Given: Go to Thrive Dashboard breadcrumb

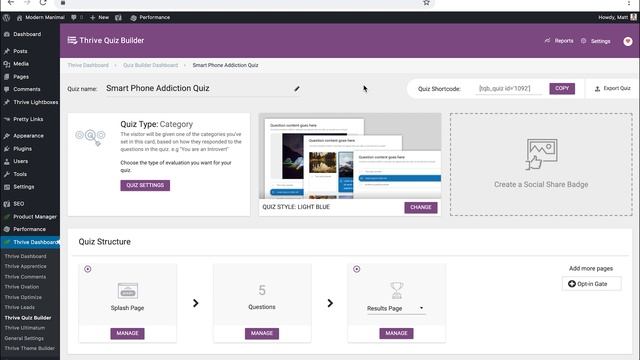Looking at the screenshot, I should 88,65.
